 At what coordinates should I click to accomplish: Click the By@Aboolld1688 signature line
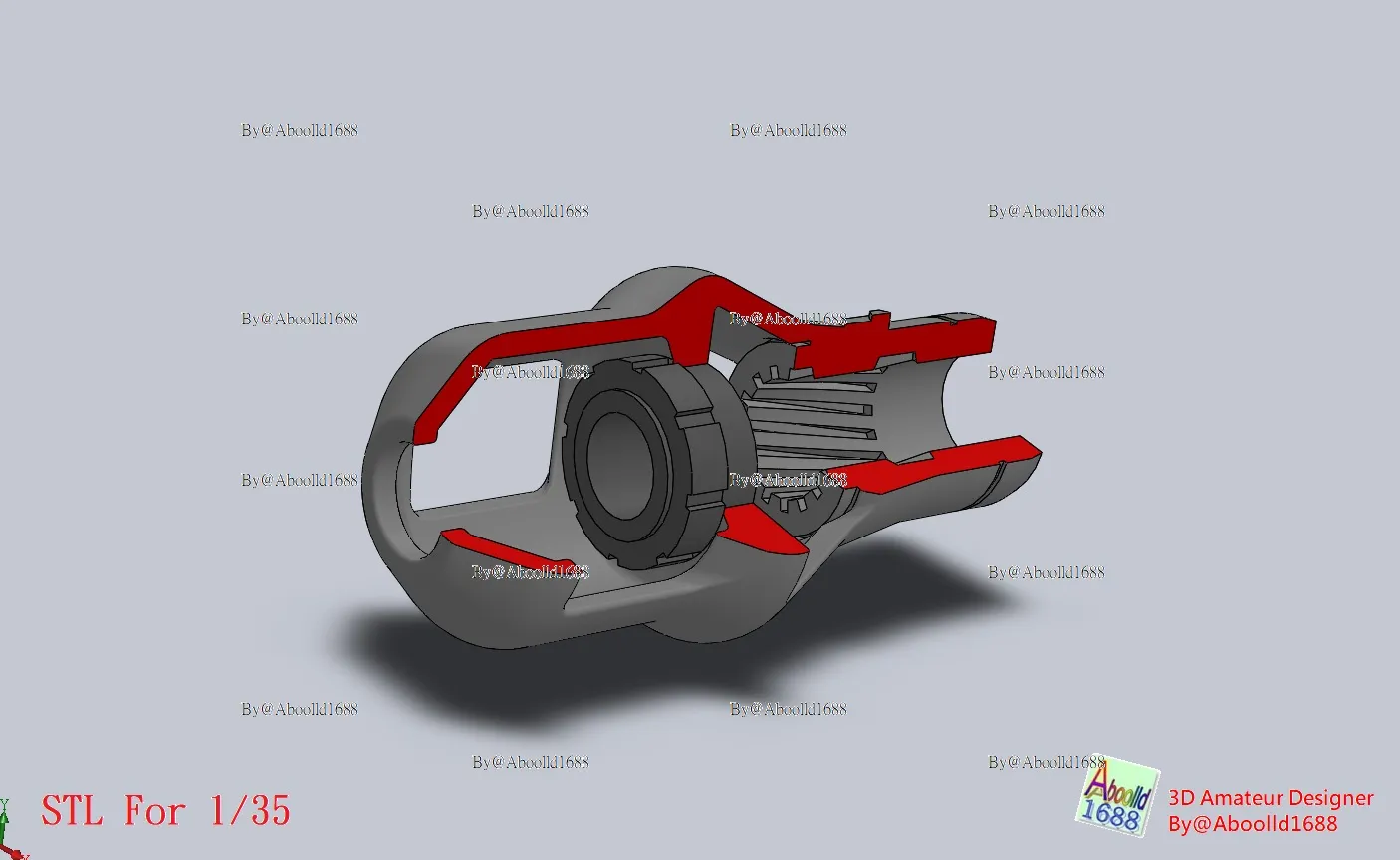[x=1252, y=823]
